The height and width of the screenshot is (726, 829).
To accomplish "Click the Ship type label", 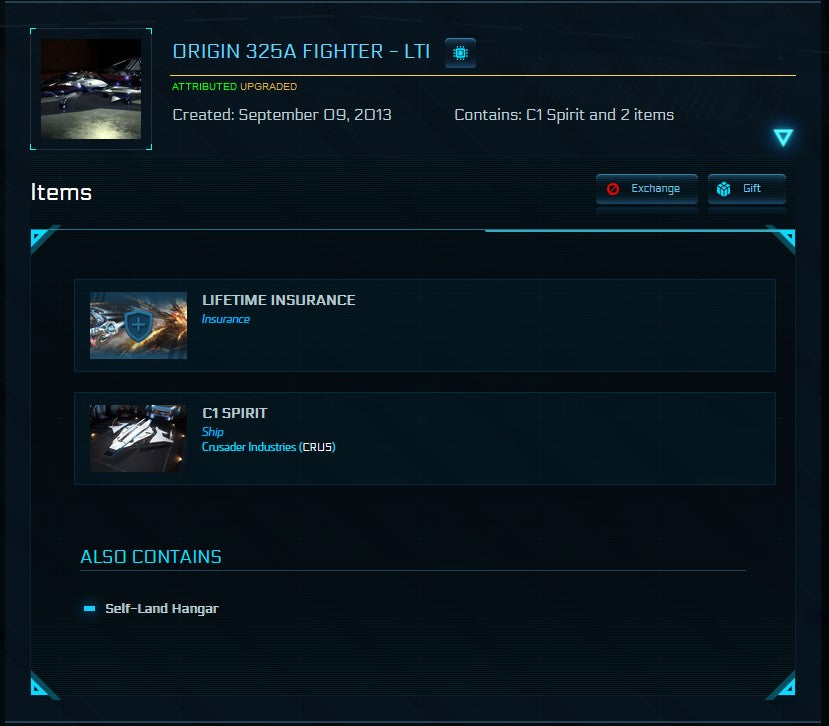I will [x=213, y=432].
